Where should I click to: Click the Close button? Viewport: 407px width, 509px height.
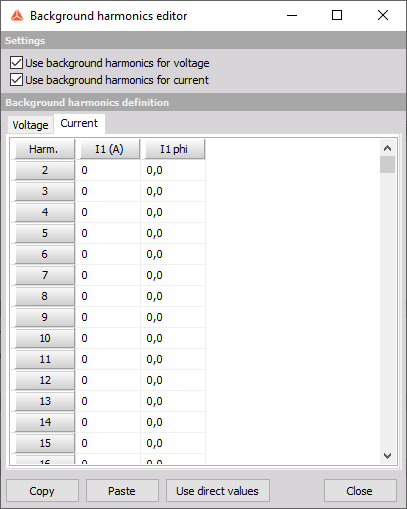[x=360, y=490]
